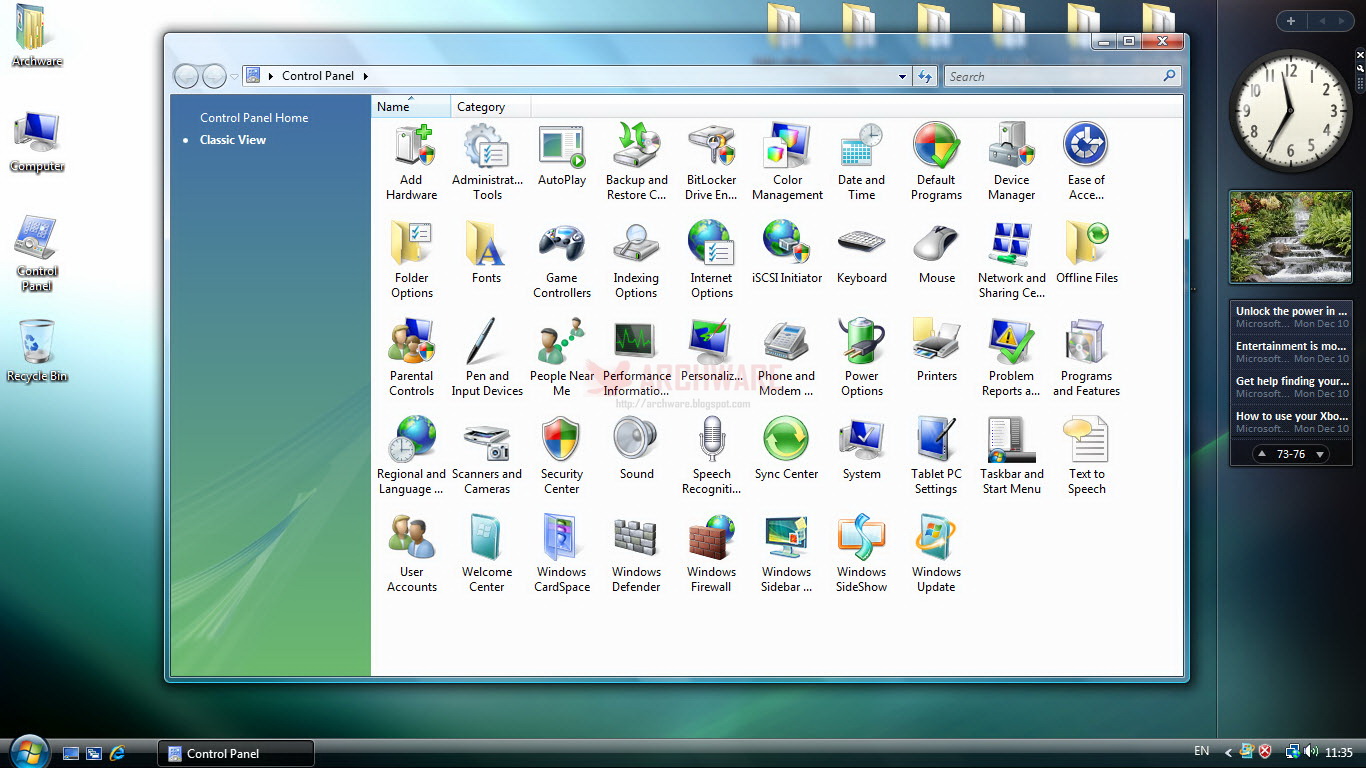Go to Control Panel Home
The image size is (1366, 768).
tap(254, 118)
